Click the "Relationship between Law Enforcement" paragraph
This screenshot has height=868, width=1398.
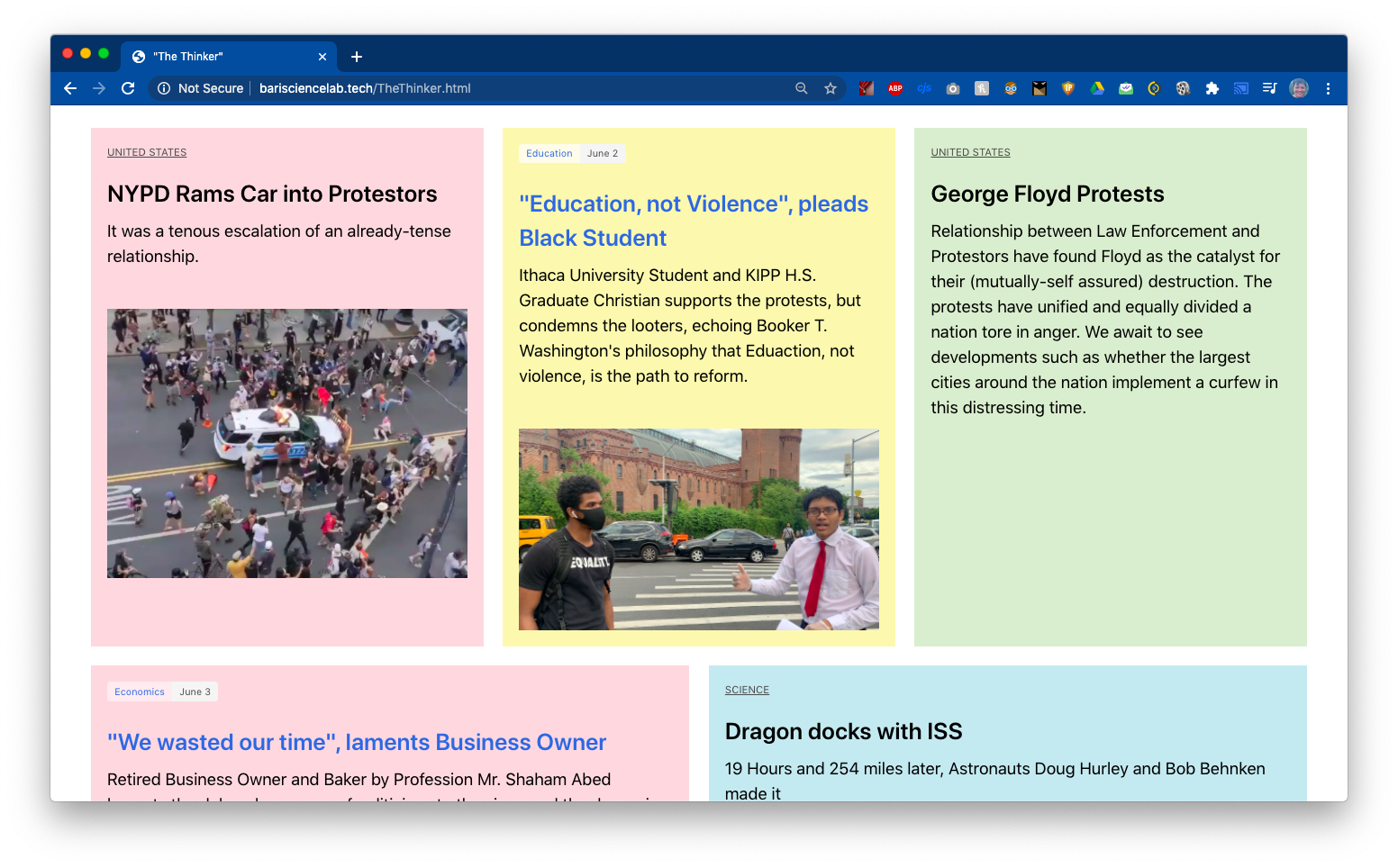click(x=1105, y=319)
